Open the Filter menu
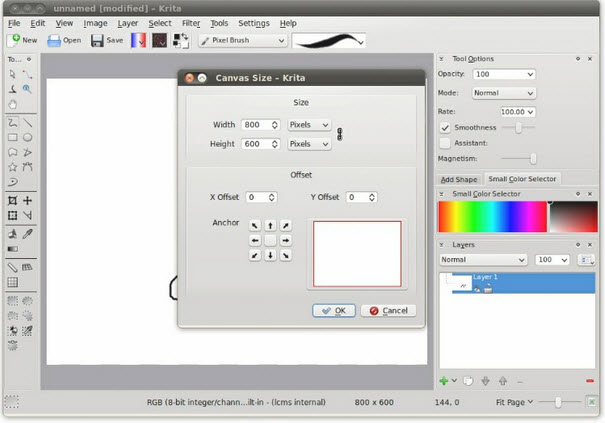605x423 pixels. (x=191, y=23)
